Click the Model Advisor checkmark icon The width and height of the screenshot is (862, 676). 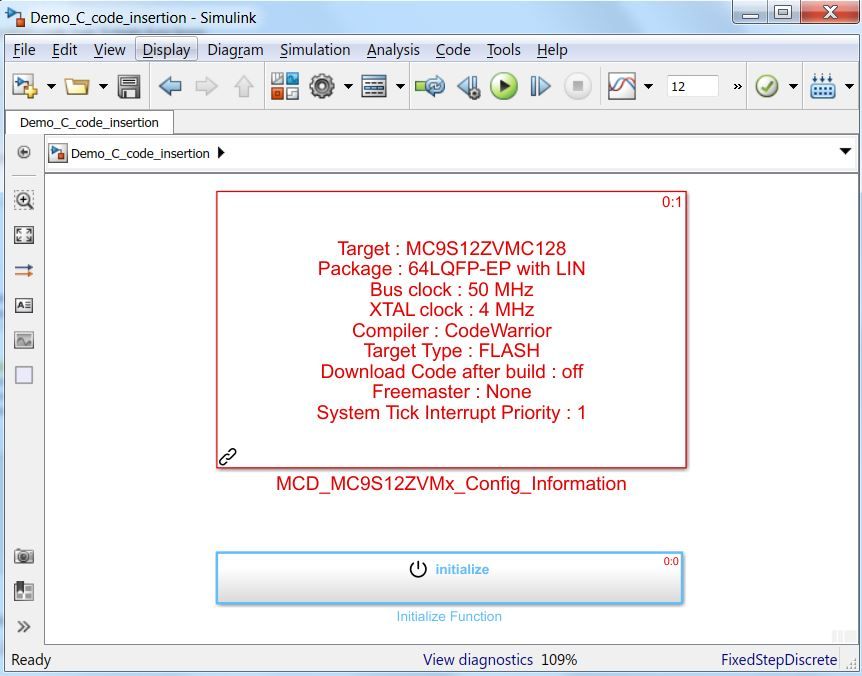click(766, 86)
